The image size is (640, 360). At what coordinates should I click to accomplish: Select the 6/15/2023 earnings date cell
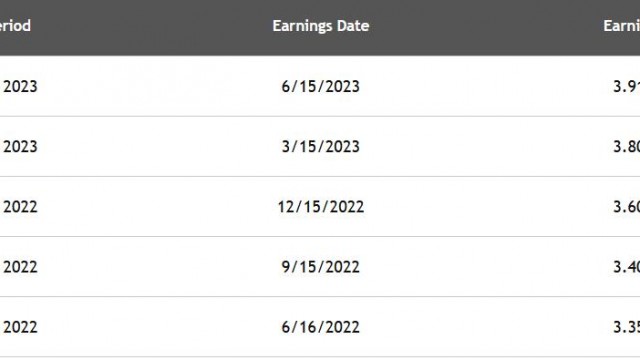(320, 87)
